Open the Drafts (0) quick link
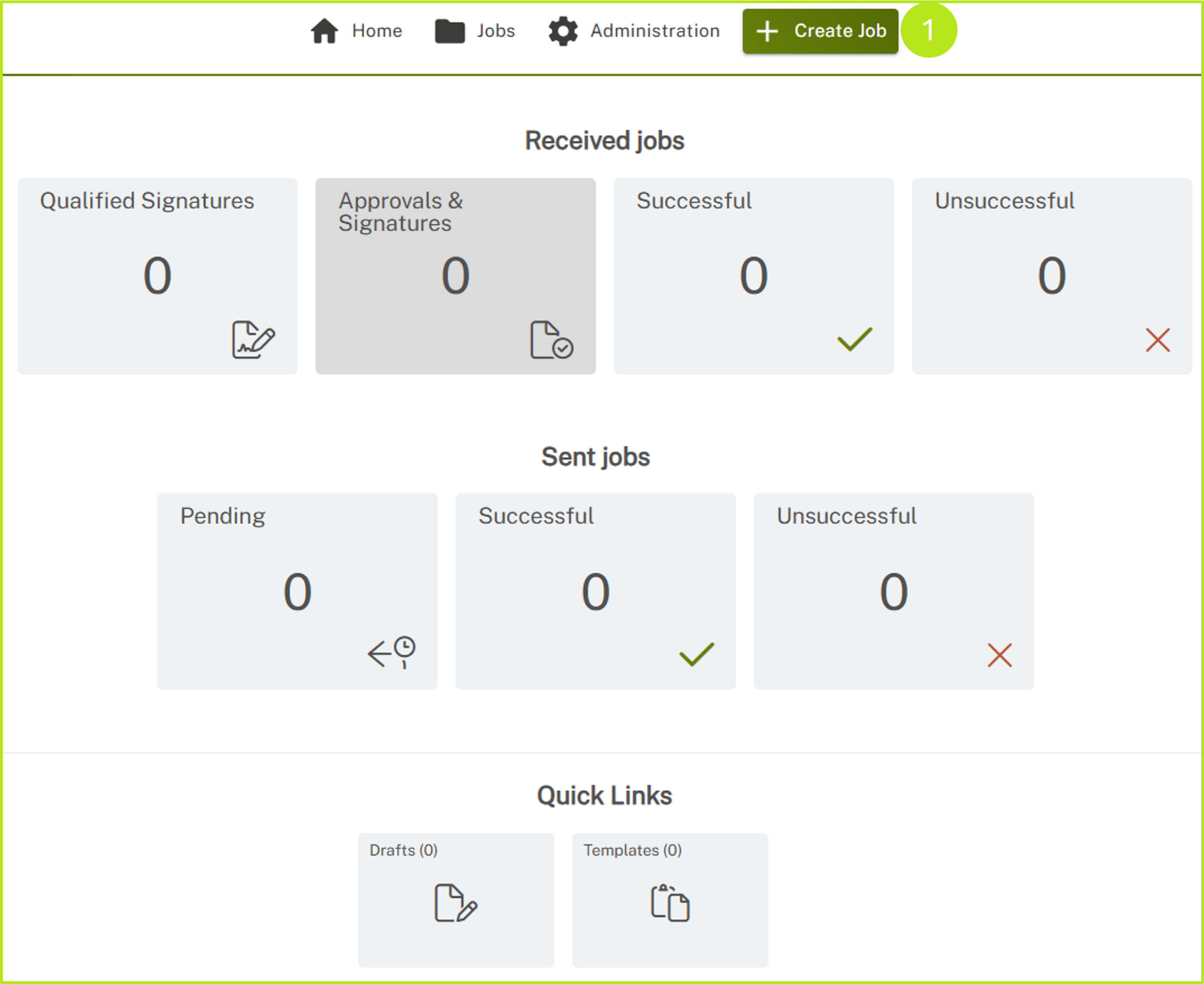The height and width of the screenshot is (984, 1204). [x=403, y=850]
